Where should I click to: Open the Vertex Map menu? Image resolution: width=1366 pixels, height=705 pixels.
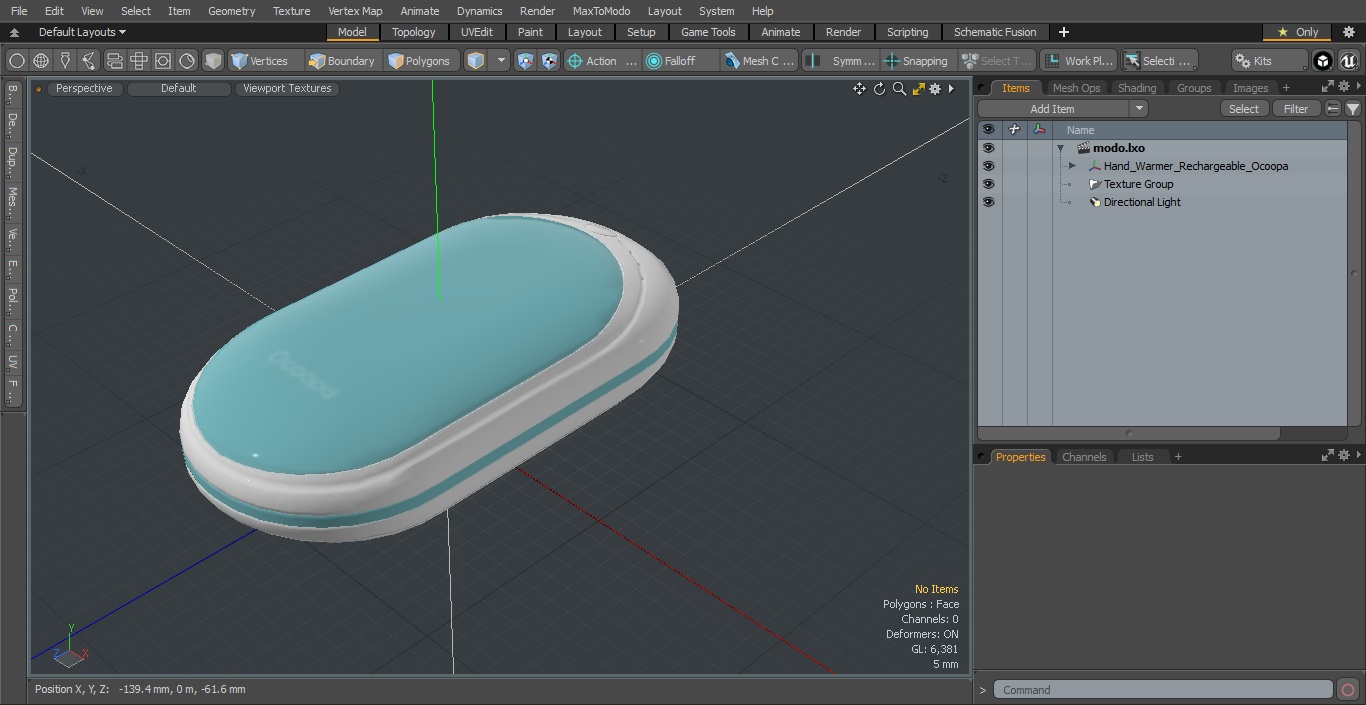(355, 11)
